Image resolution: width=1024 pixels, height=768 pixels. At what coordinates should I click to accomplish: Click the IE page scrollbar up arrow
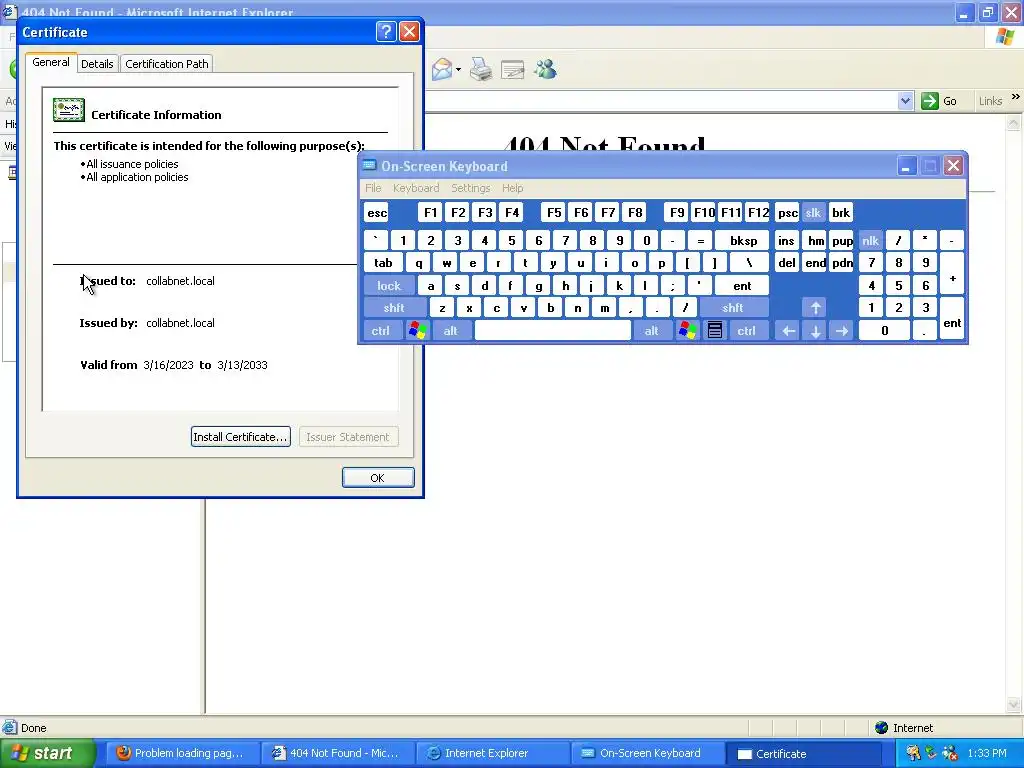pos(1014,123)
